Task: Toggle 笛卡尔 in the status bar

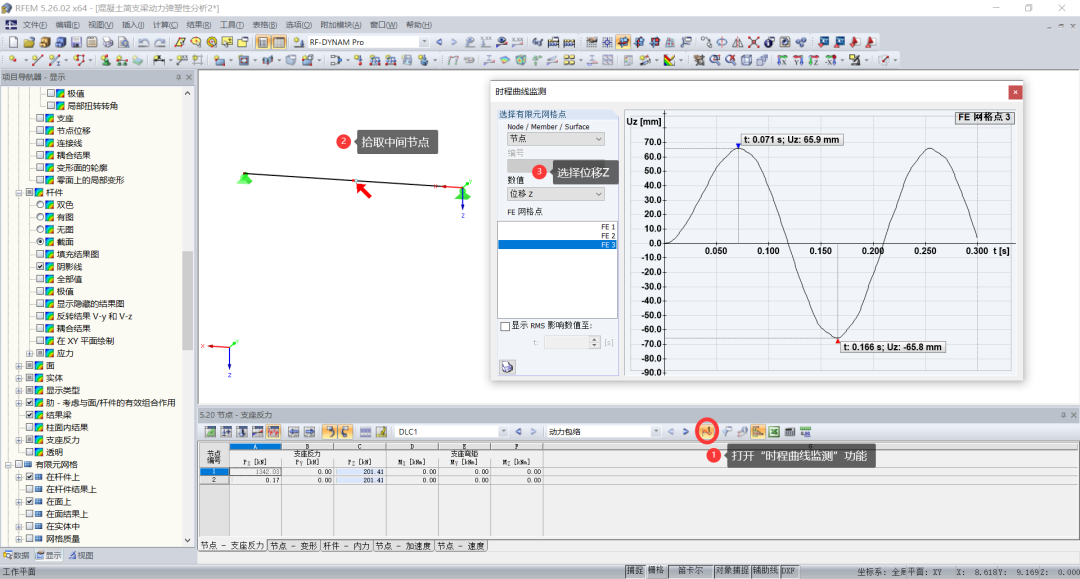Action: (690, 571)
